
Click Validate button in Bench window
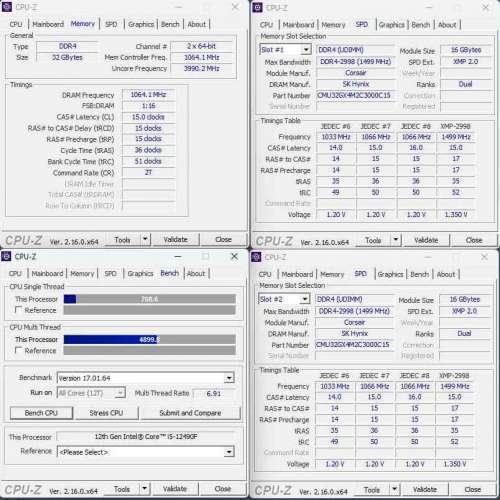(x=175, y=489)
